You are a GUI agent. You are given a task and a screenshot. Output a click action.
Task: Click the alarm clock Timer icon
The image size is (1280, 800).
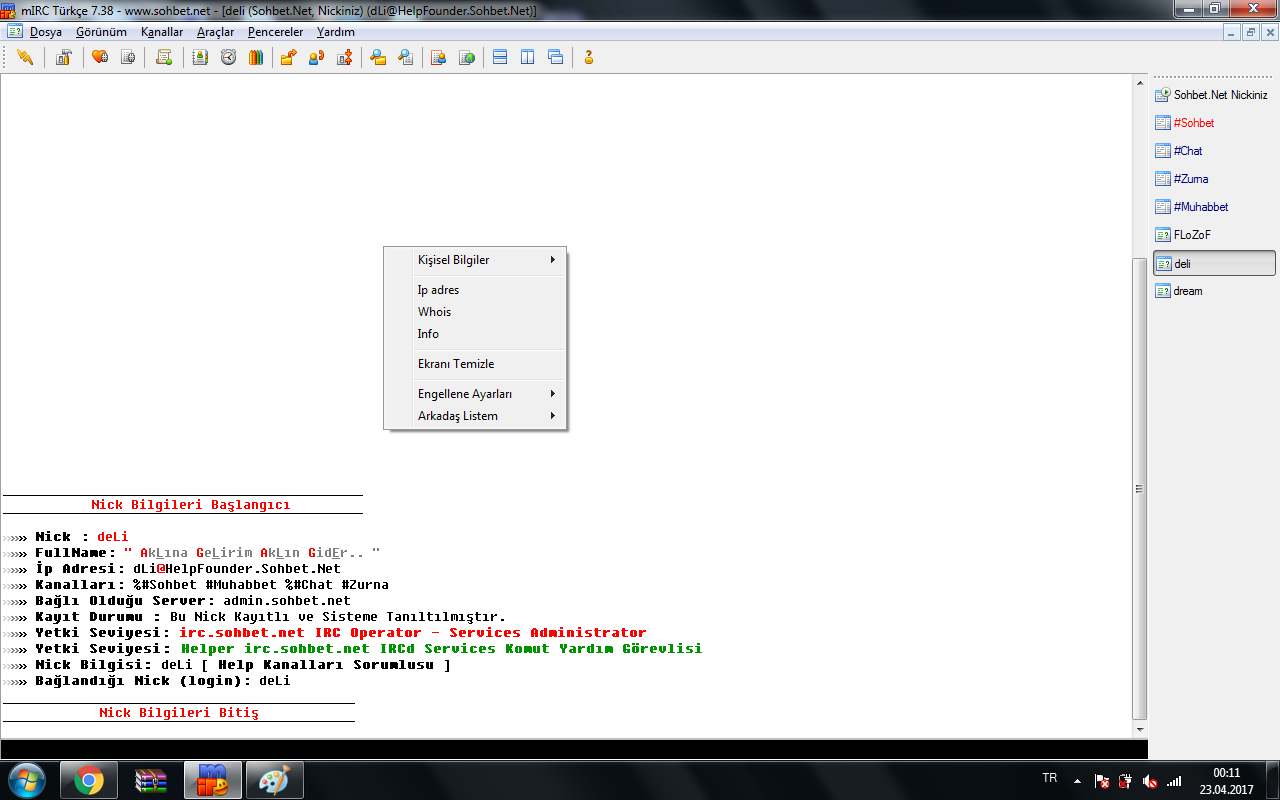coord(228,57)
